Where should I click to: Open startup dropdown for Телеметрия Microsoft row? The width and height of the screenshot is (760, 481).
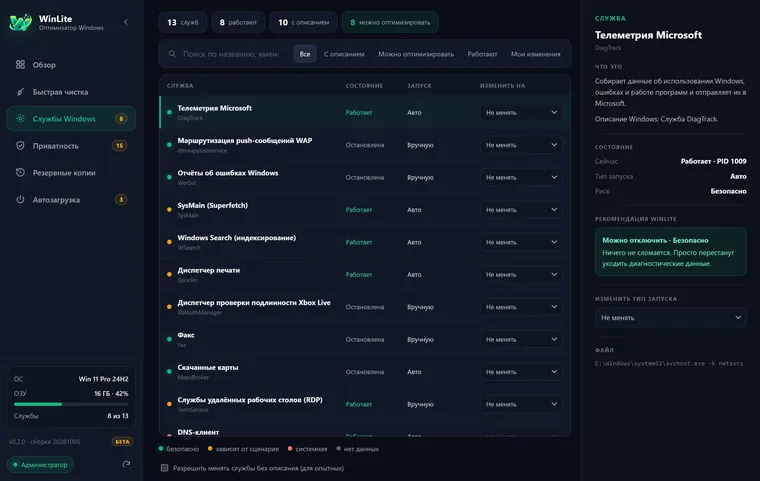click(521, 112)
